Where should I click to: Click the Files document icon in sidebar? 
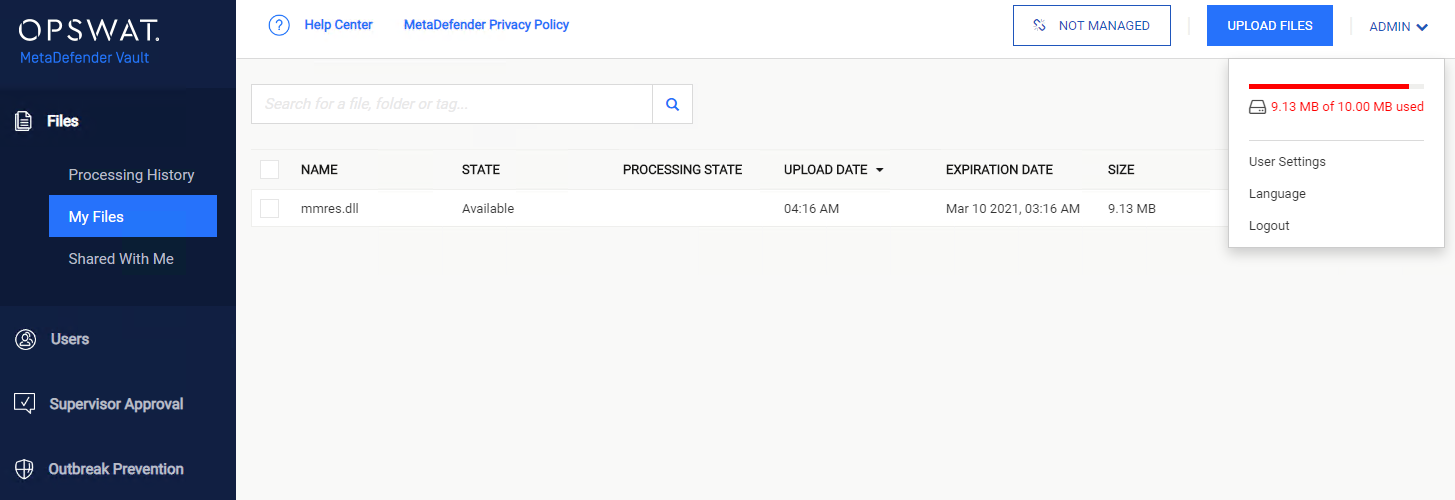[23, 121]
